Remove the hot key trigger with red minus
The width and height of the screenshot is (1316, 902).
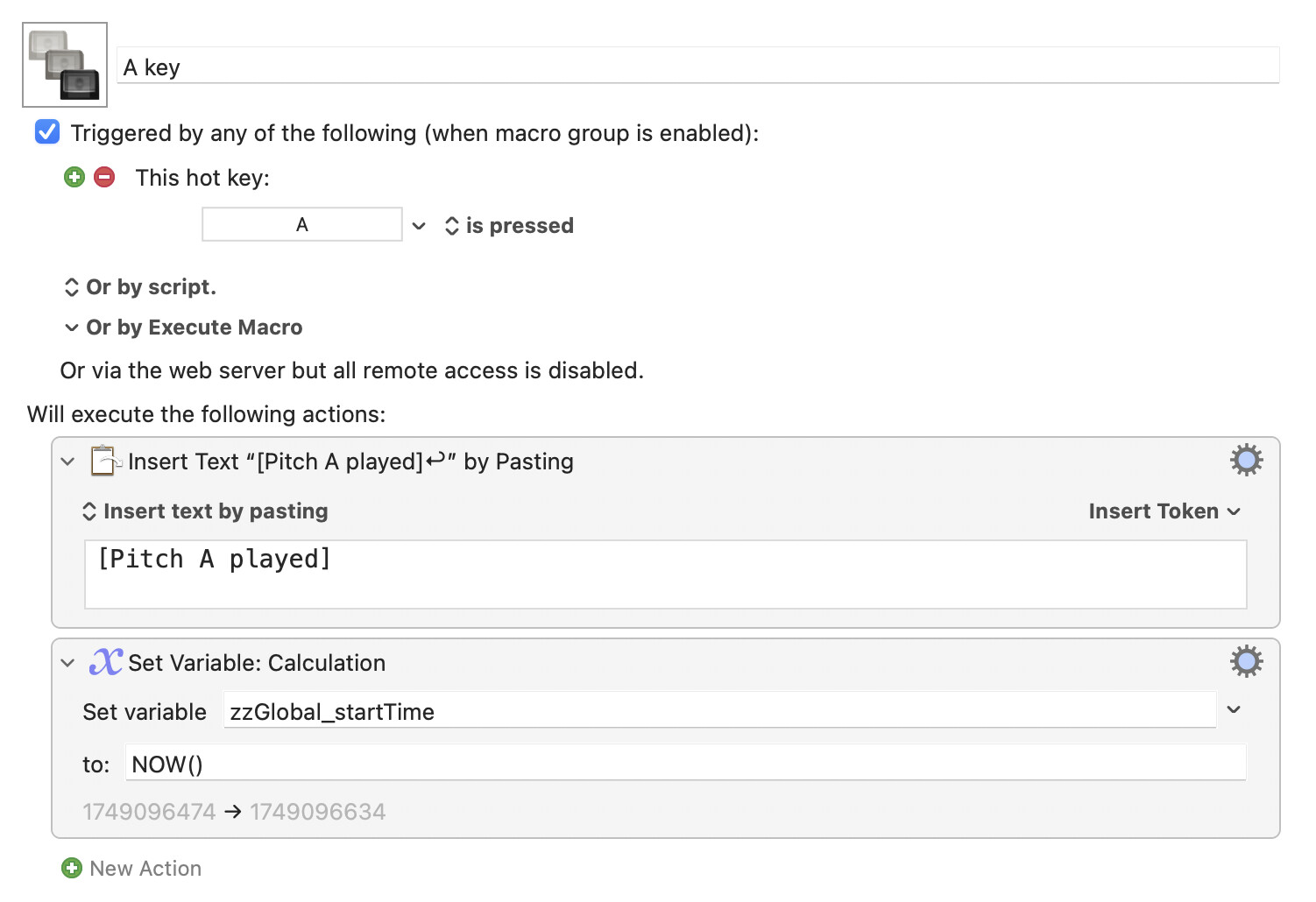tap(104, 178)
